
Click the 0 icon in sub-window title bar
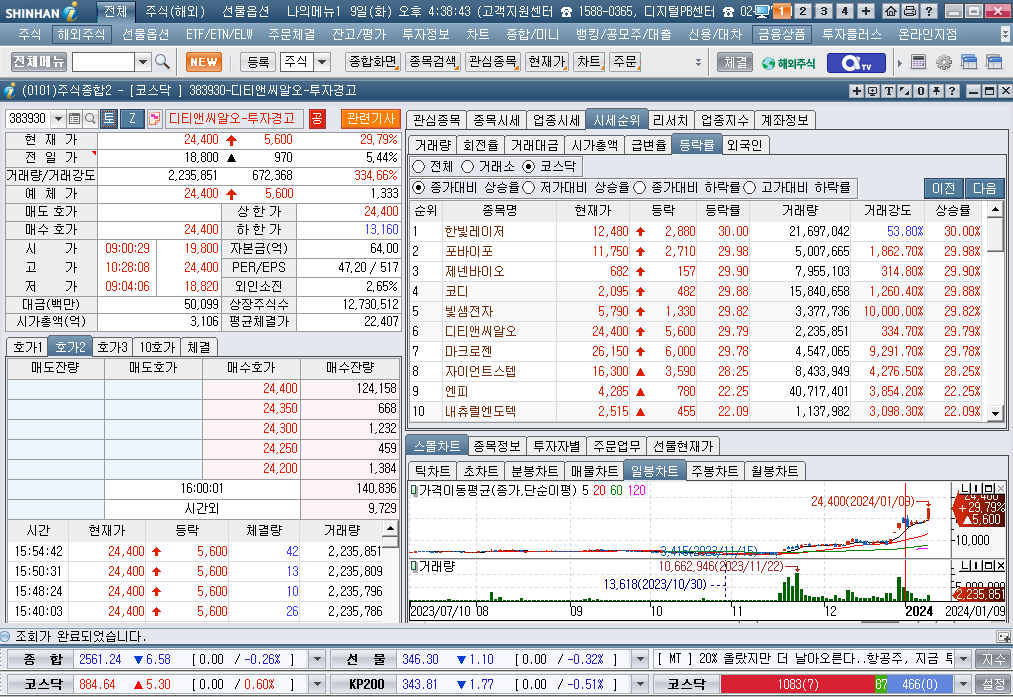(x=921, y=91)
